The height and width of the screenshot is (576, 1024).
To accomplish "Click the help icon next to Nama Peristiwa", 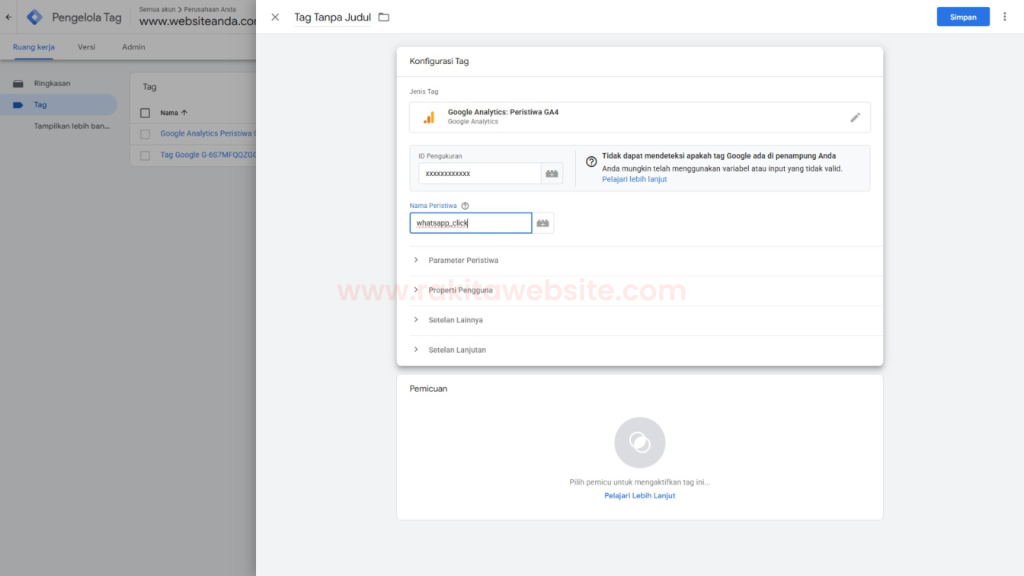I will 465,206.
